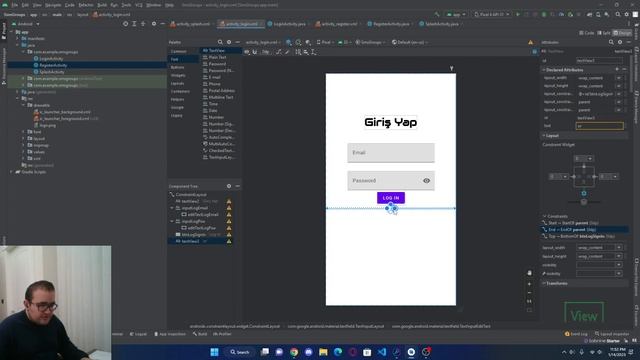Open the taskbar Search box

click(240, 352)
